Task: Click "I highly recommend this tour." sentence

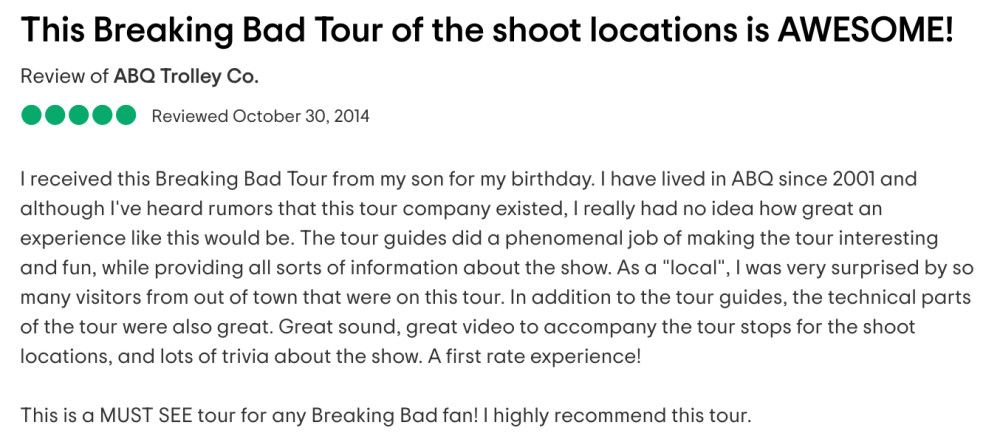Action: point(617,416)
